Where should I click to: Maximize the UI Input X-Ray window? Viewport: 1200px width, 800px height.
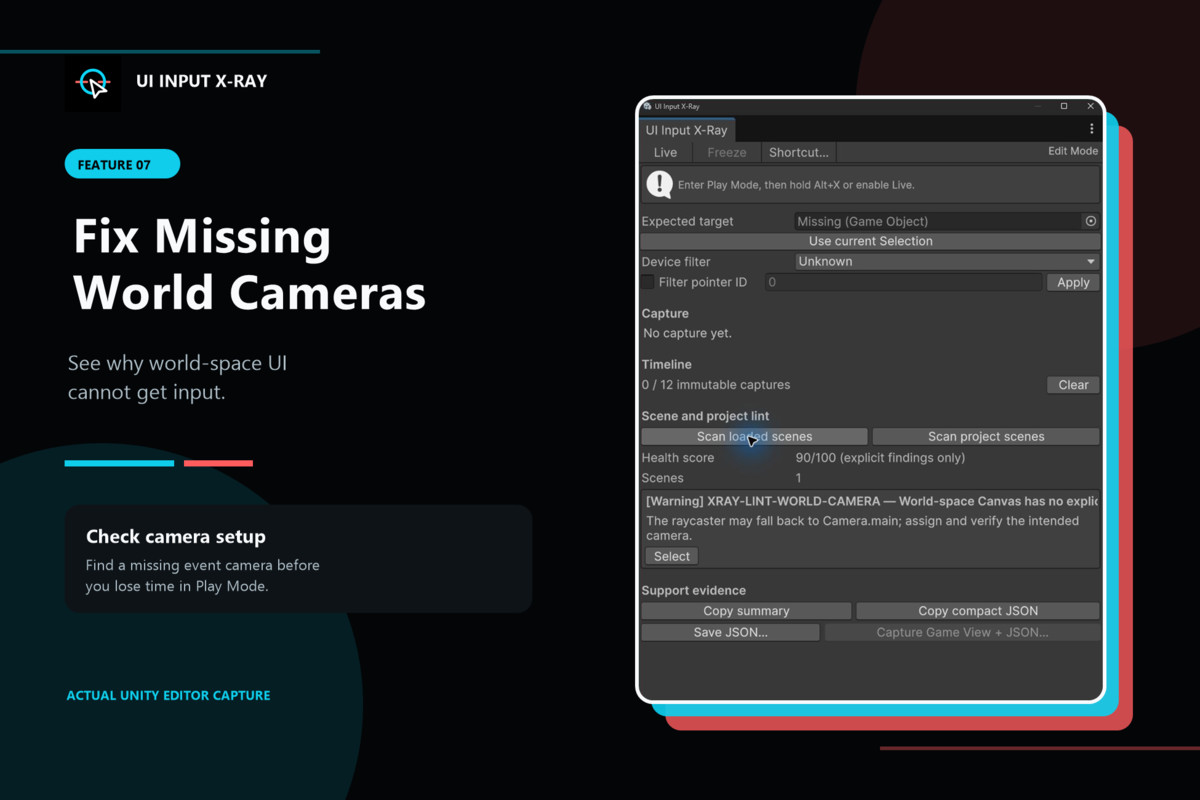tap(1064, 106)
